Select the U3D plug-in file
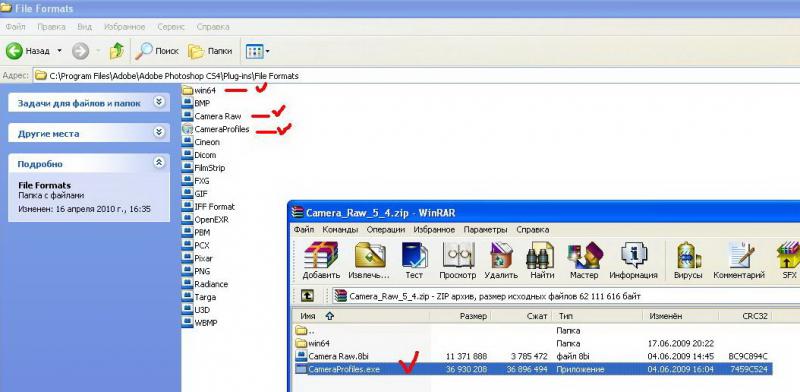 [196, 310]
